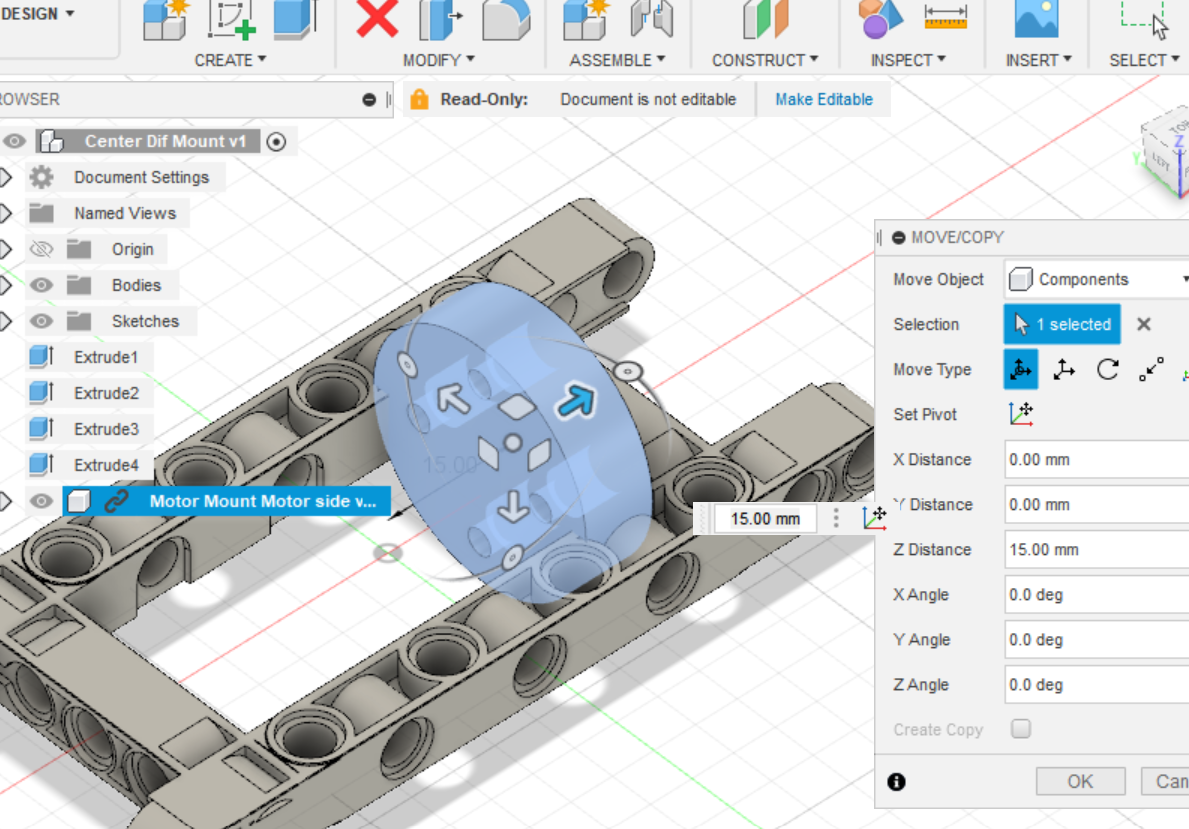Click the link icon on Motor Mount row
Viewport: 1189px width, 829px height.
116,501
